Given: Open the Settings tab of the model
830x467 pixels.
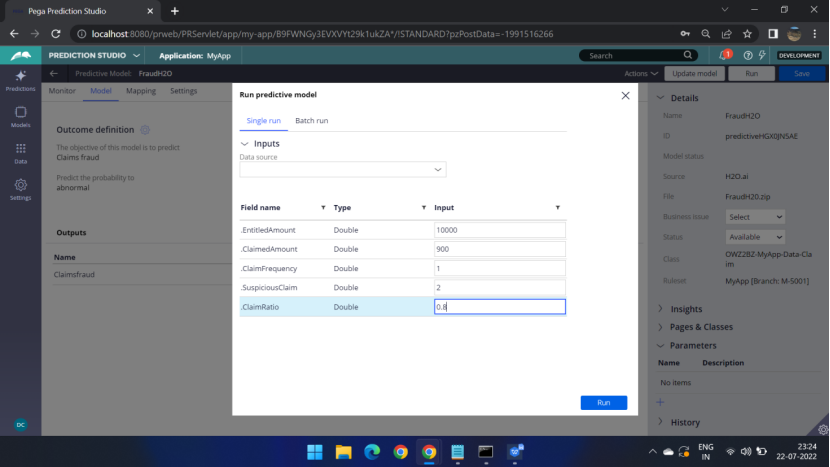Looking at the screenshot, I should (x=184, y=91).
